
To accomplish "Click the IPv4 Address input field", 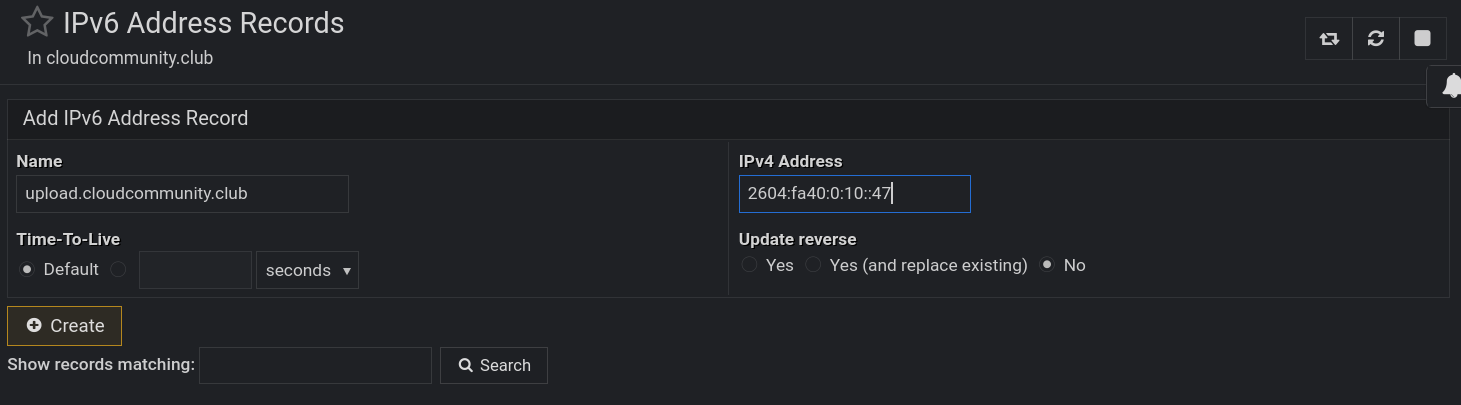I will 854,194.
